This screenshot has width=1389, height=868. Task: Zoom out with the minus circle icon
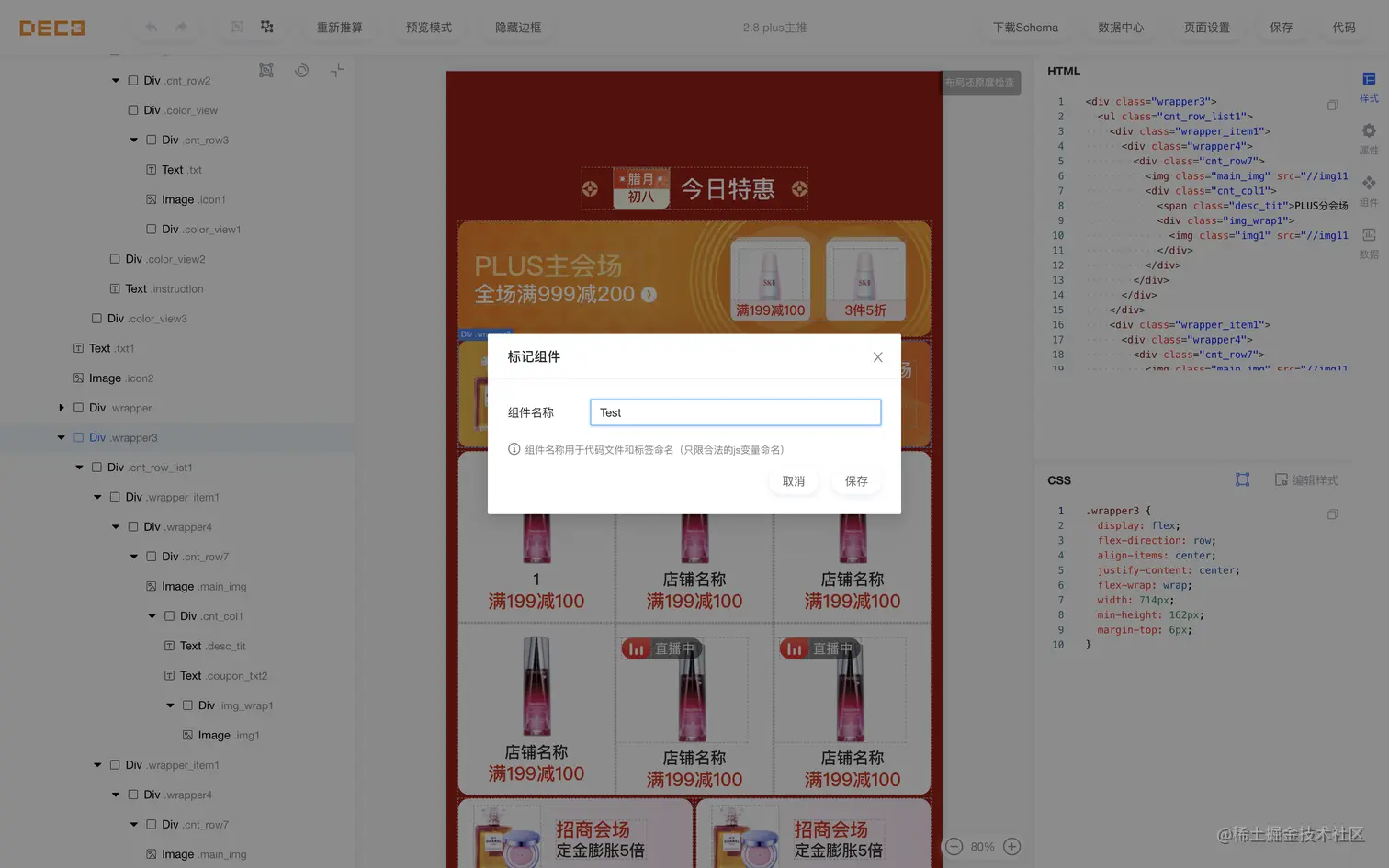(954, 847)
